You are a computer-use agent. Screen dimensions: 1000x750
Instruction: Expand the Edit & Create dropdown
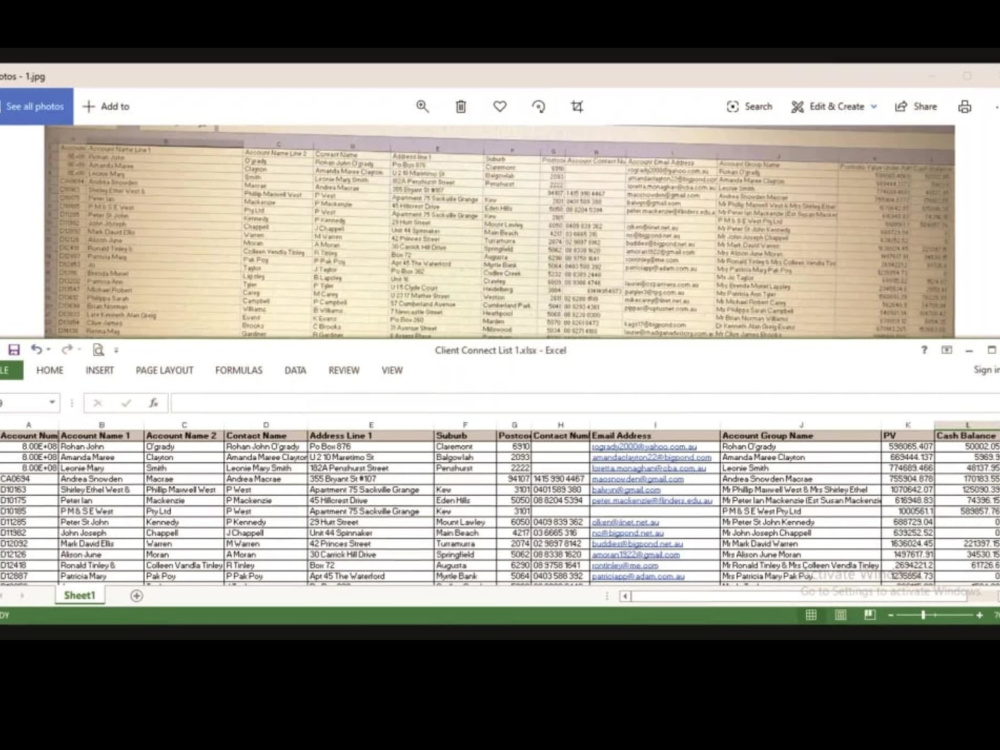[x=871, y=106]
